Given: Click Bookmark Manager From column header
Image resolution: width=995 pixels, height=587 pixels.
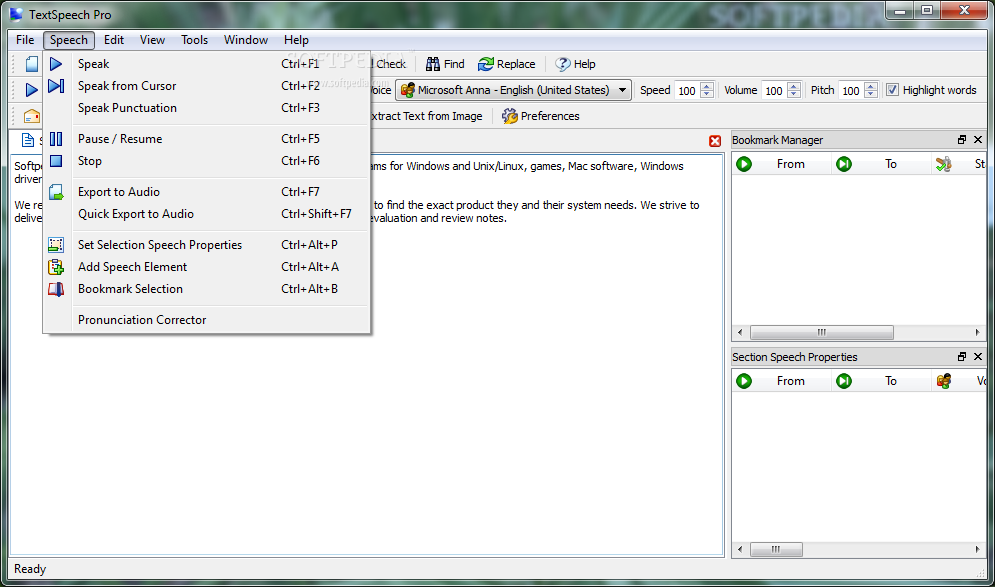Looking at the screenshot, I should point(782,164).
